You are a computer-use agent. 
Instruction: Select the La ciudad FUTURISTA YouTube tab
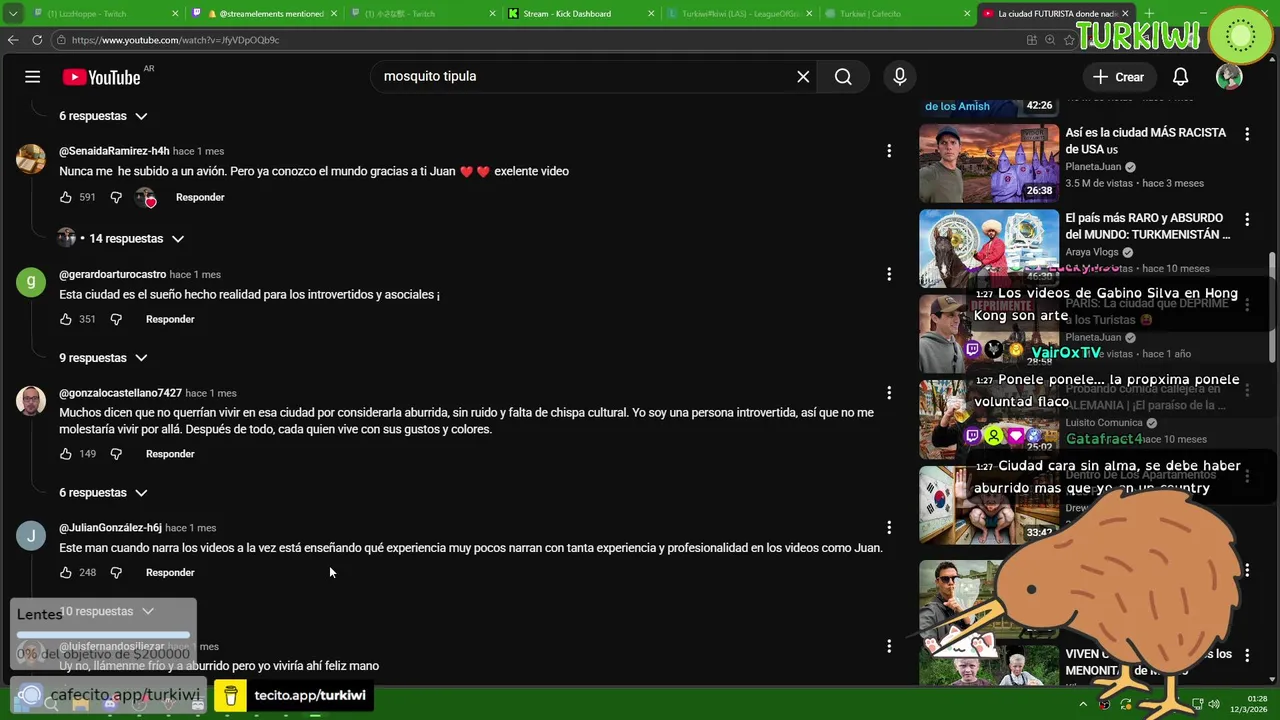1056,14
